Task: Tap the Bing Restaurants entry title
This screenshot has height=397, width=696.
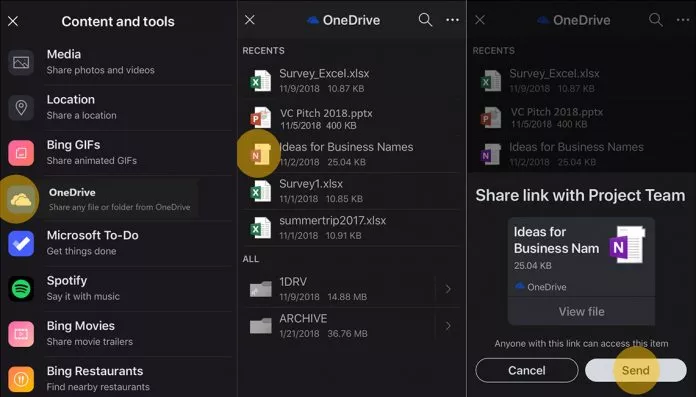Action: click(95, 371)
